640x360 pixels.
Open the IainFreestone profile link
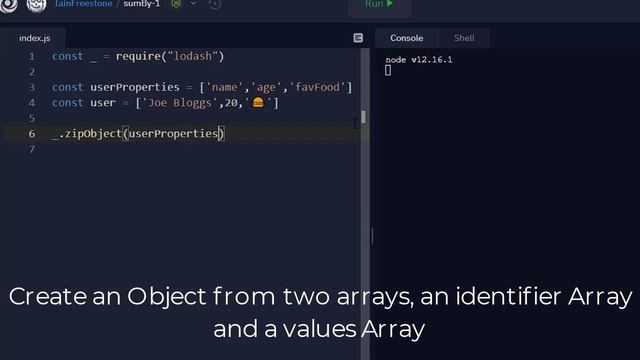pyautogui.click(x=83, y=4)
